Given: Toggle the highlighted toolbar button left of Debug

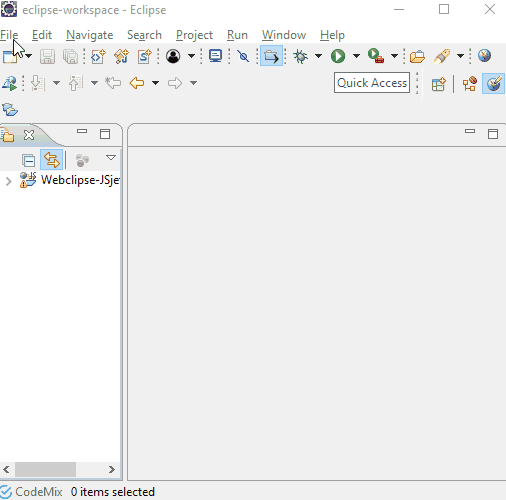Looking at the screenshot, I should (x=271, y=56).
